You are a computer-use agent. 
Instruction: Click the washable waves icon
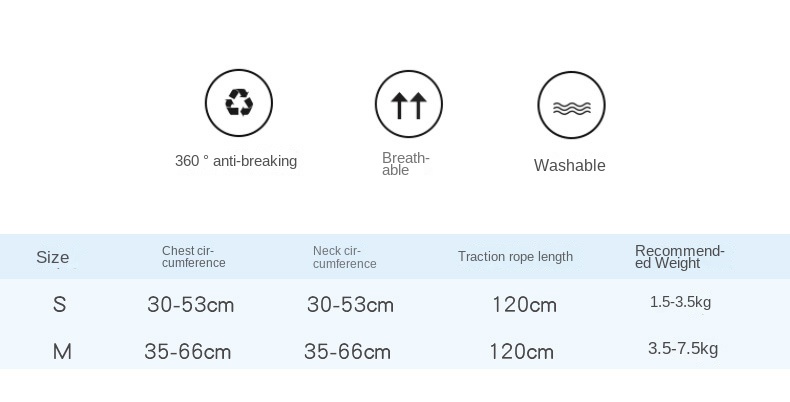coord(571,105)
